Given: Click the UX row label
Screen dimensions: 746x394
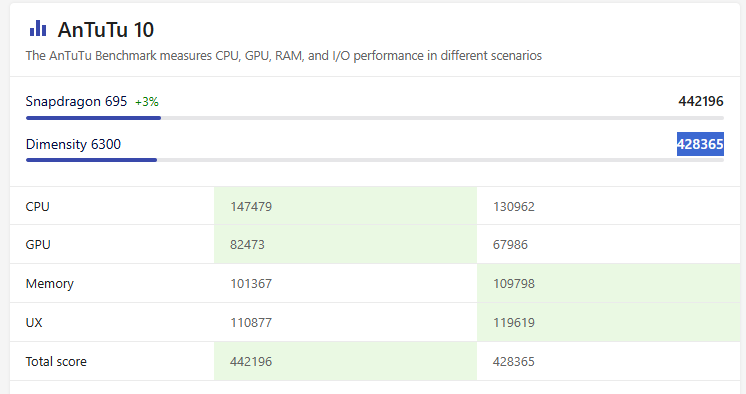Looking at the screenshot, I should coord(34,323).
